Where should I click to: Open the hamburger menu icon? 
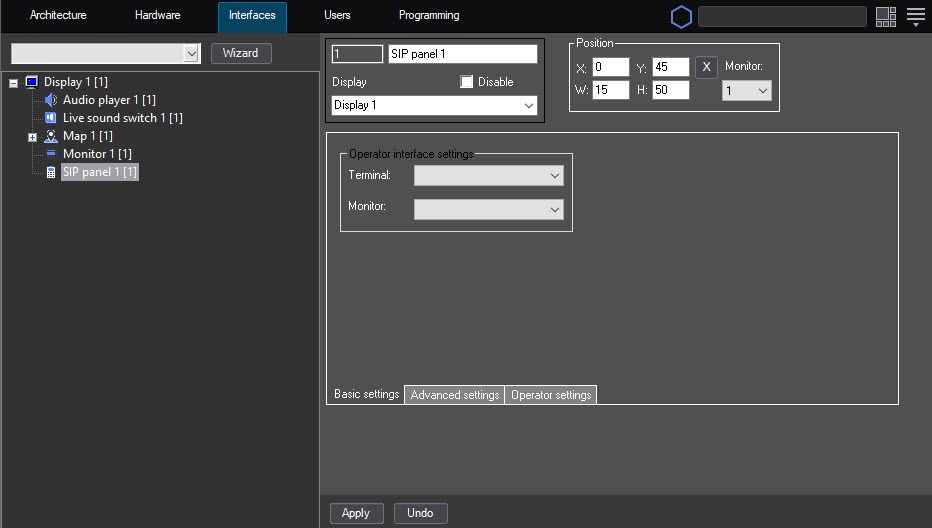(916, 16)
